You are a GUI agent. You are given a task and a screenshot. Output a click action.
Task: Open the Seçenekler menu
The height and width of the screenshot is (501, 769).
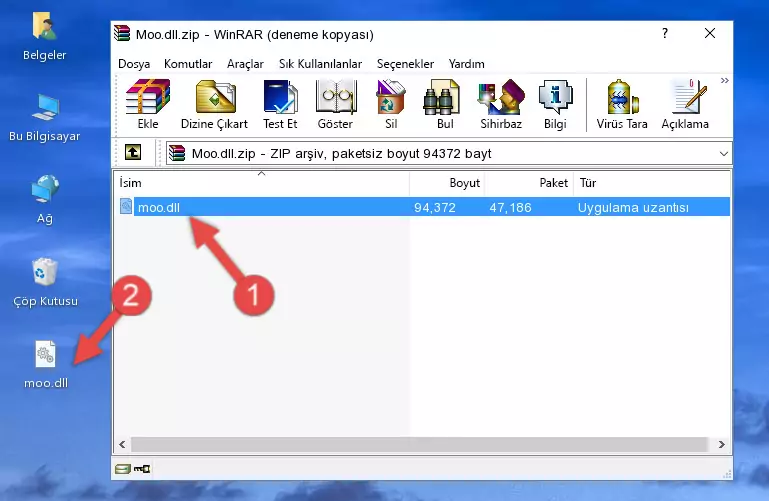(405, 64)
